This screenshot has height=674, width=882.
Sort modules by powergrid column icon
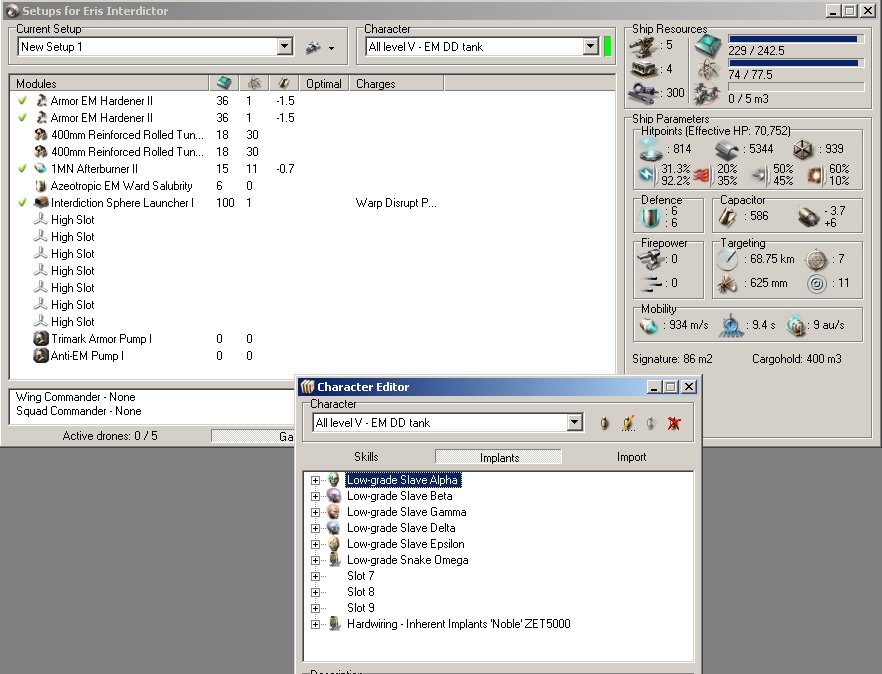(x=254, y=83)
